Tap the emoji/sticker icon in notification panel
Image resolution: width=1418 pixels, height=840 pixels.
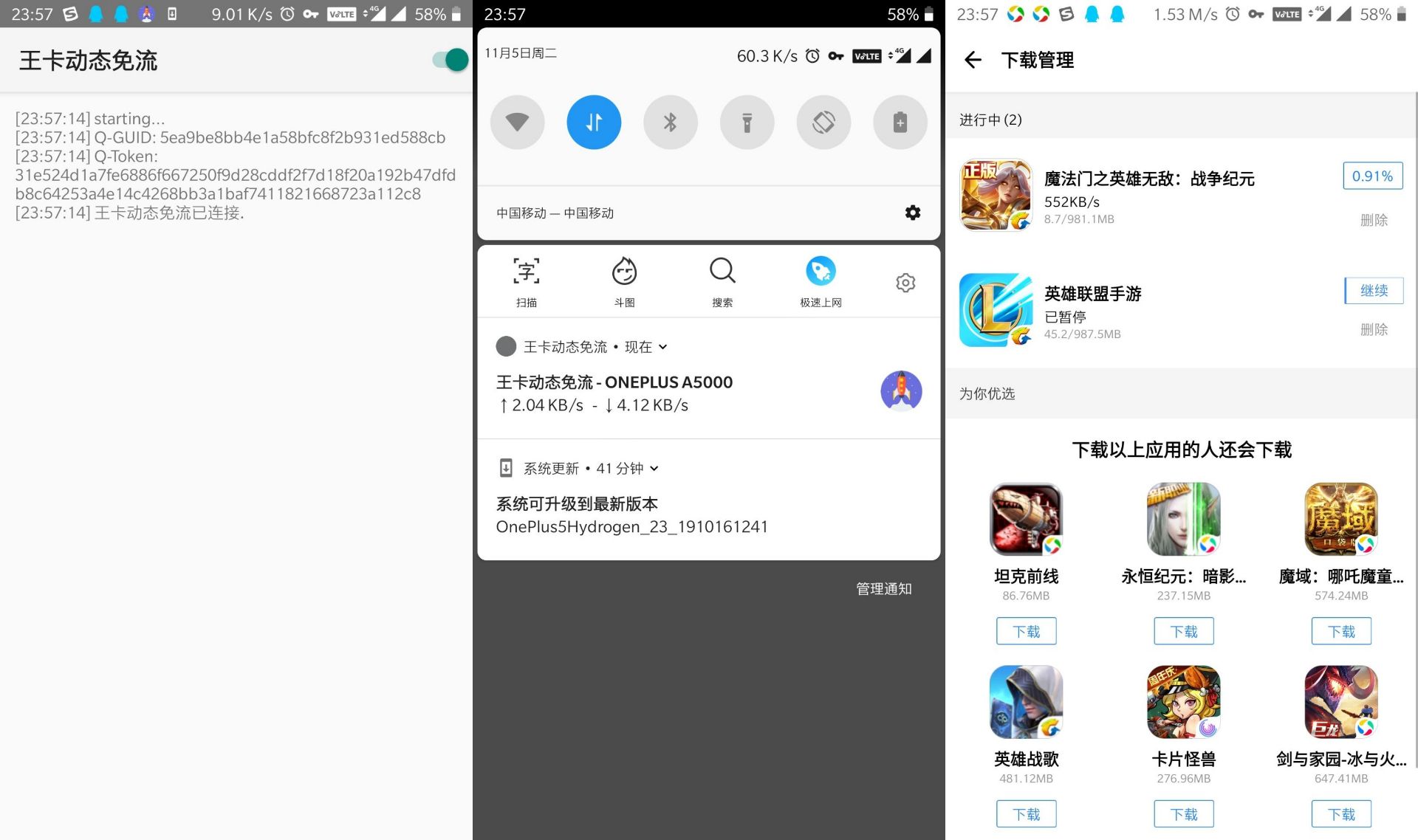pos(625,280)
